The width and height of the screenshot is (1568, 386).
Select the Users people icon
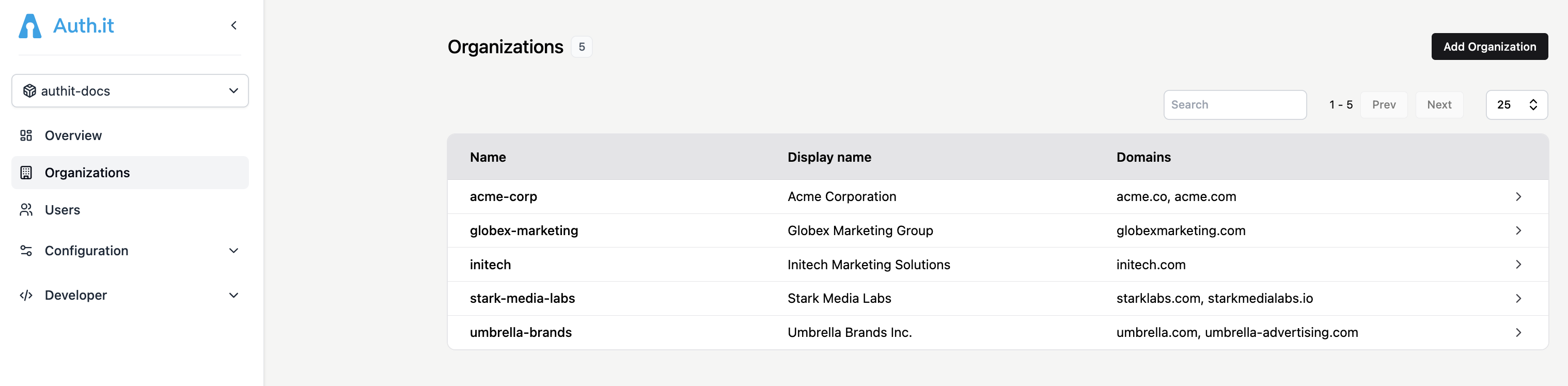click(26, 209)
